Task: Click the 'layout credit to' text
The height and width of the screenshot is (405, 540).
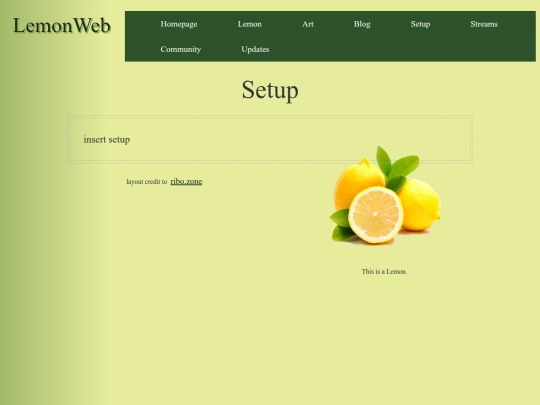Action: tap(147, 181)
